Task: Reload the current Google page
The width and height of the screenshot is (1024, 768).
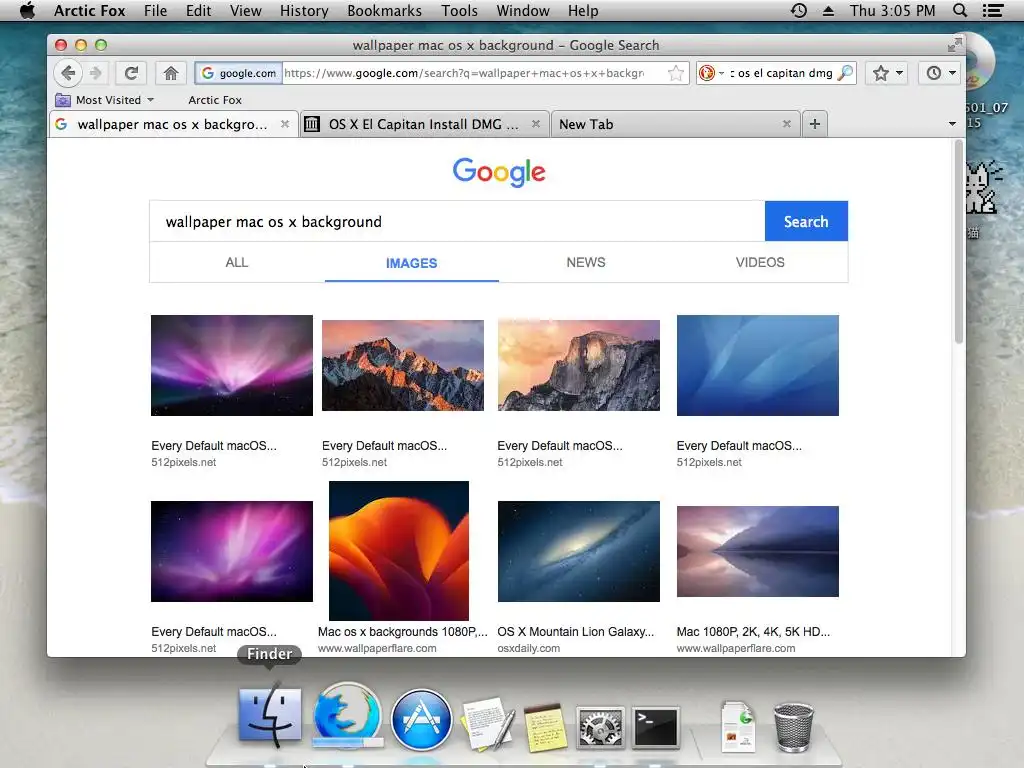Action: click(131, 72)
